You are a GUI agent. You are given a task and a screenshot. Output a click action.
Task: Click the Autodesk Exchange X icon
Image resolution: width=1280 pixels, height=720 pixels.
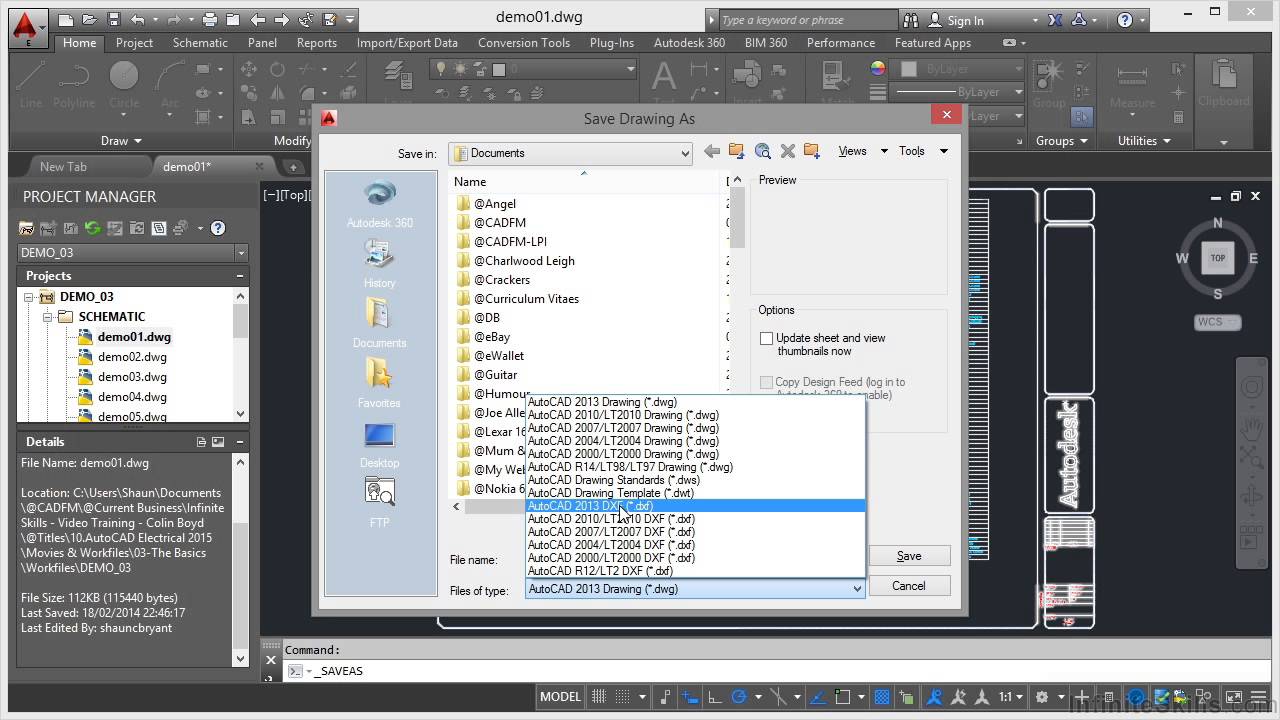tap(1055, 20)
